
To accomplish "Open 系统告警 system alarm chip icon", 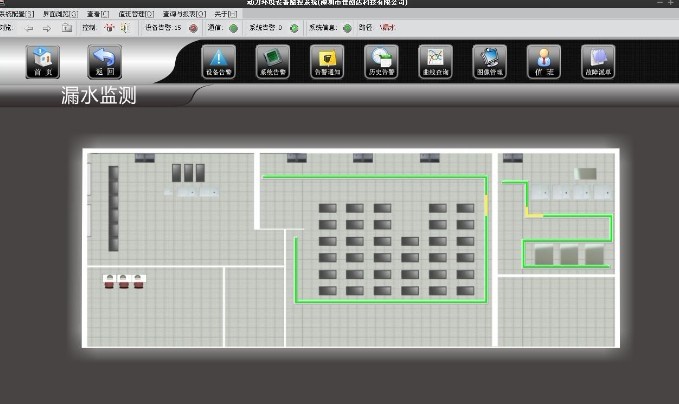I will pos(272,60).
